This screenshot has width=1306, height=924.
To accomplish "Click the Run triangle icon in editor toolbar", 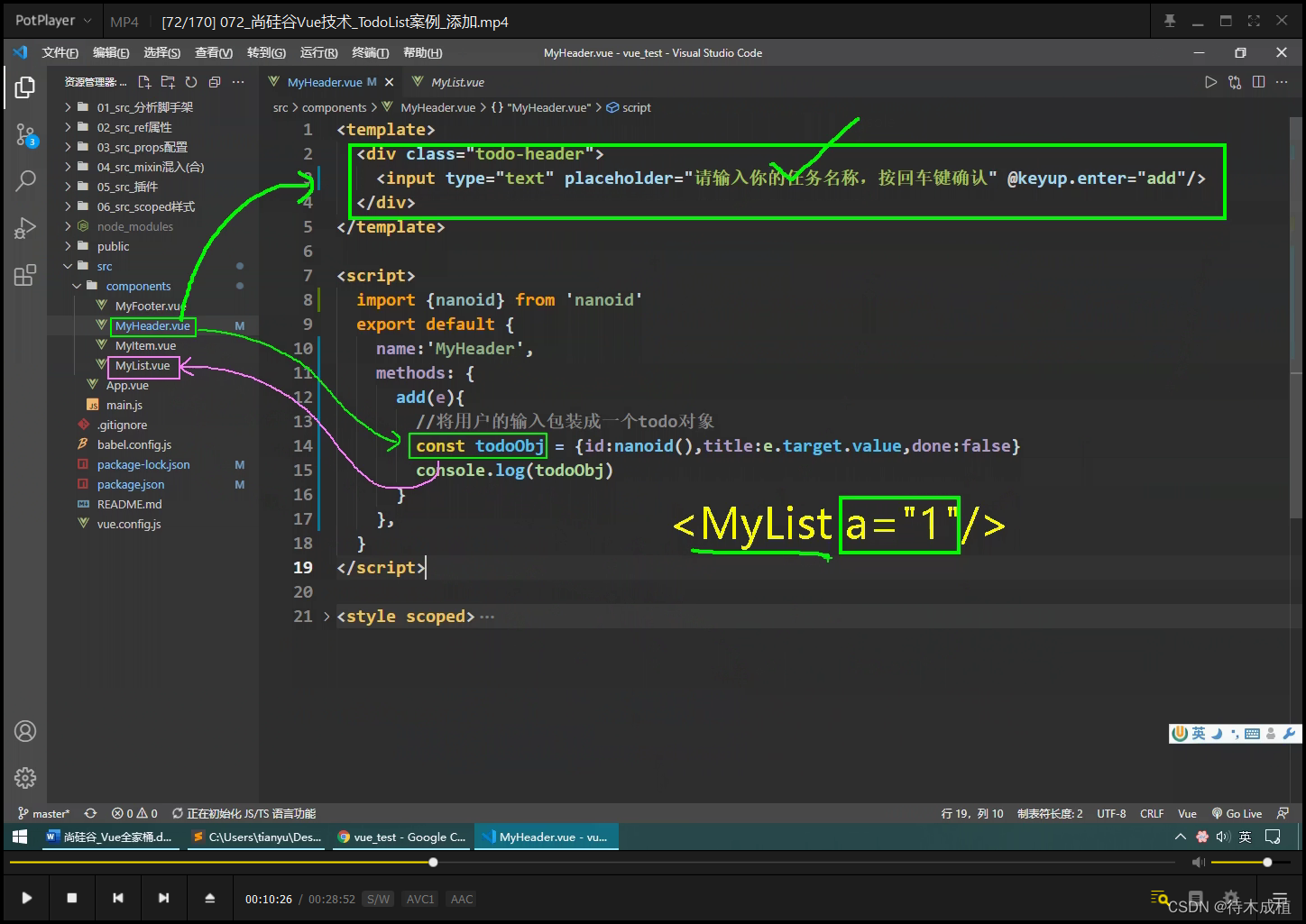I will point(1210,82).
